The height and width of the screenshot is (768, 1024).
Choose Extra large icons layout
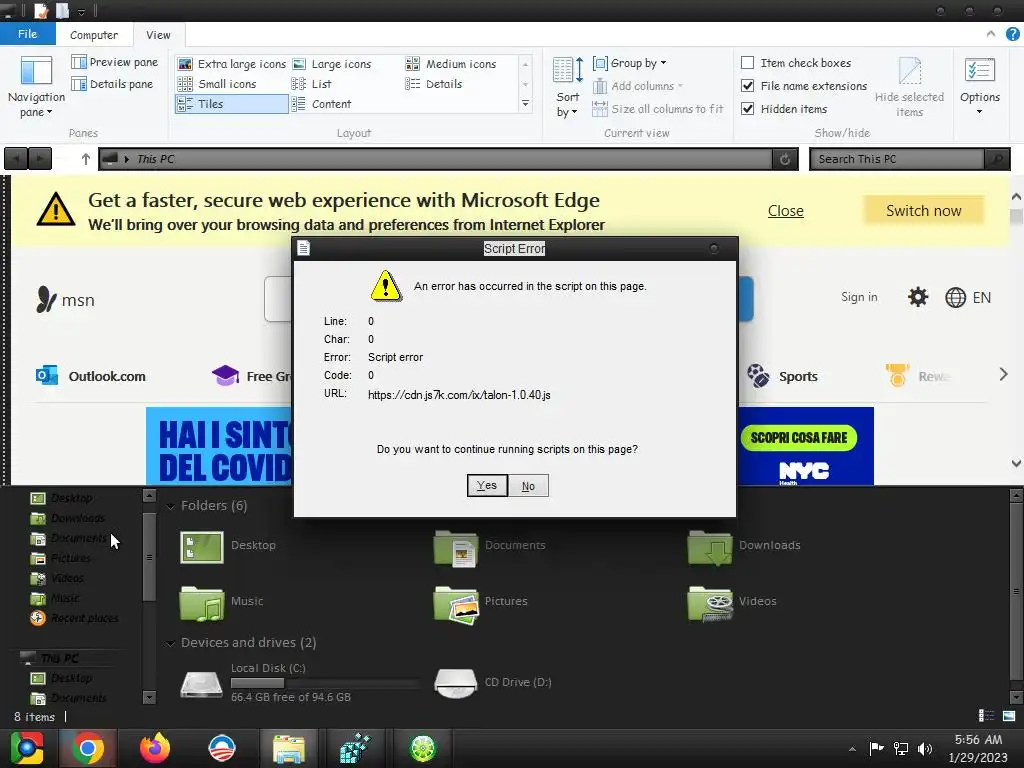(x=232, y=64)
